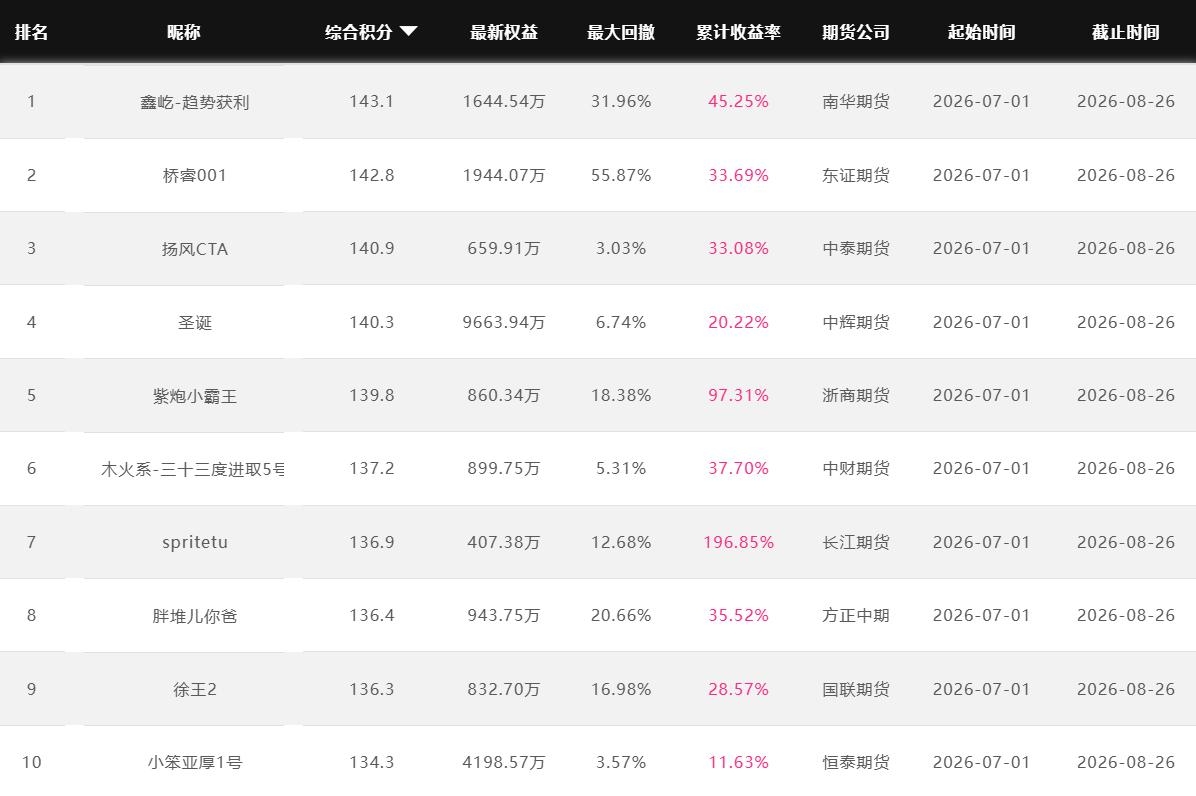Open 胖堆儿你爸 trader entry
1196x796 pixels.
195,616
